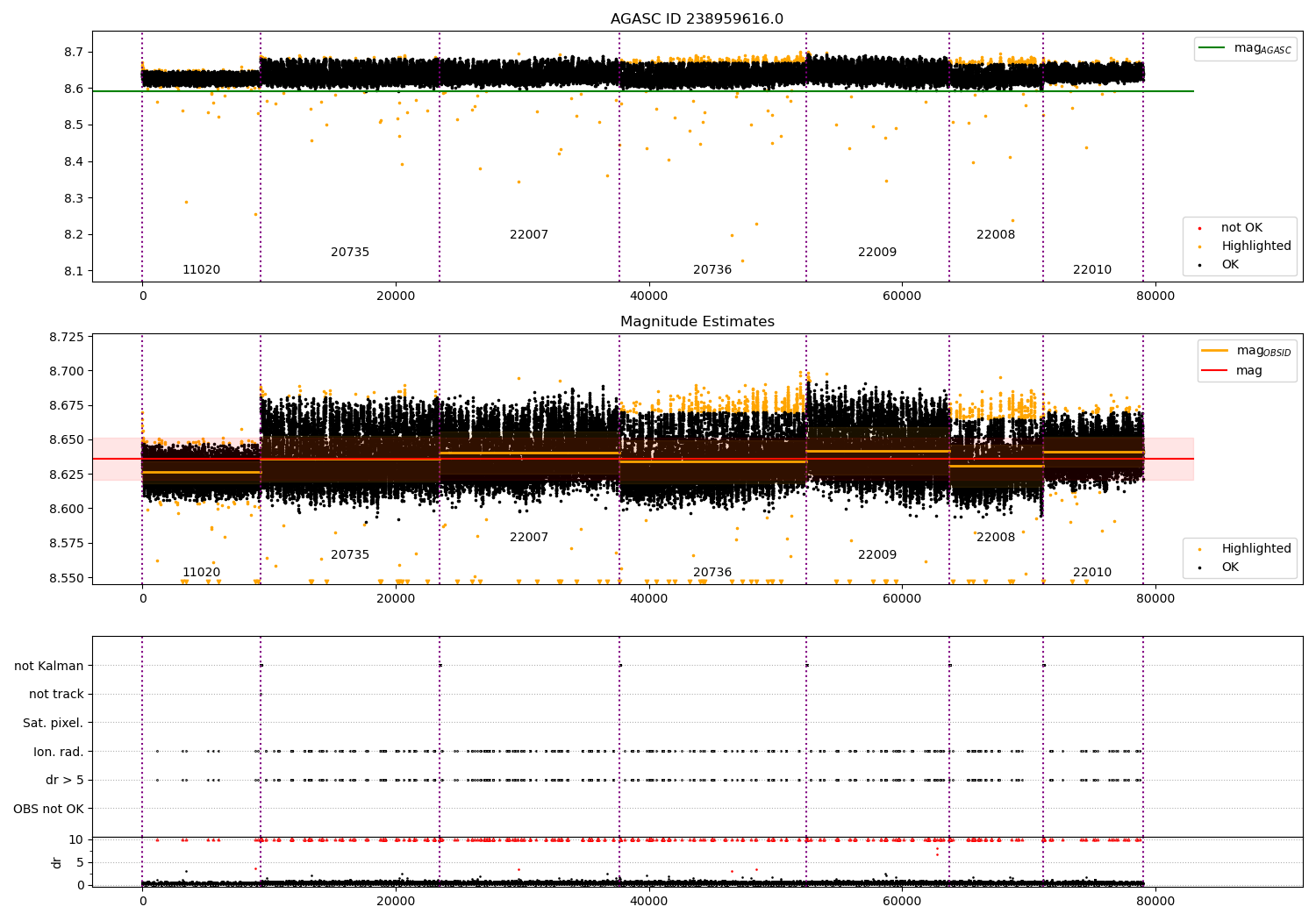Viewport: 1316px width, 921px height.
Task: Click the red line sample beside 'mag' legend entry
Action: coord(1215,371)
